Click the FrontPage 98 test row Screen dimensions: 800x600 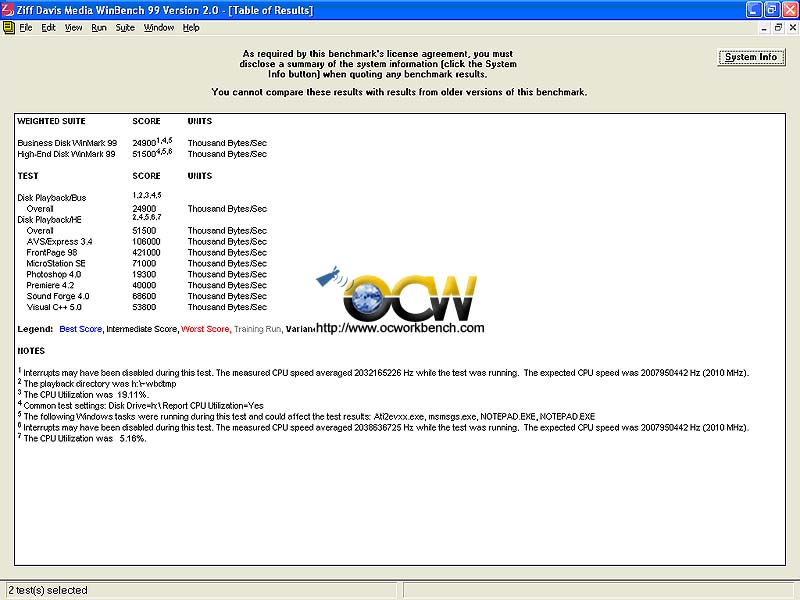tap(52, 253)
